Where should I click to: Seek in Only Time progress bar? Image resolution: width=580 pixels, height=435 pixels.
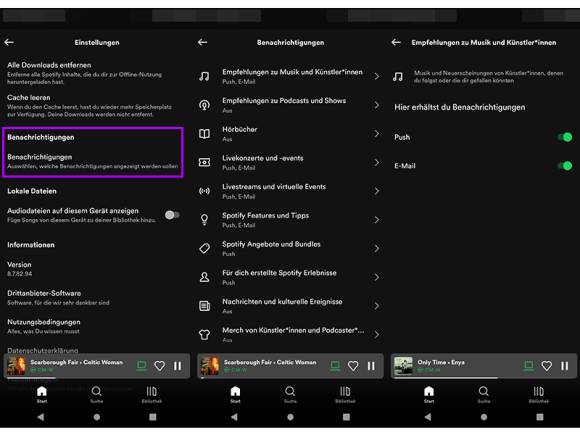pos(484,378)
